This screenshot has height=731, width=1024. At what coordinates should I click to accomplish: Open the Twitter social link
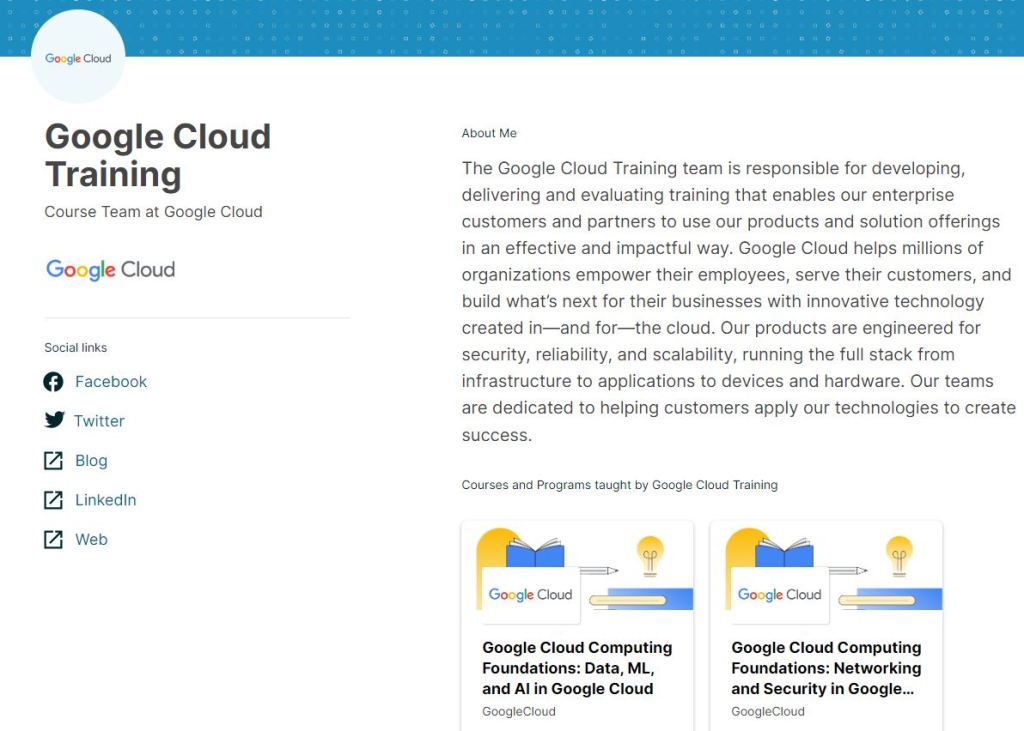tap(99, 421)
